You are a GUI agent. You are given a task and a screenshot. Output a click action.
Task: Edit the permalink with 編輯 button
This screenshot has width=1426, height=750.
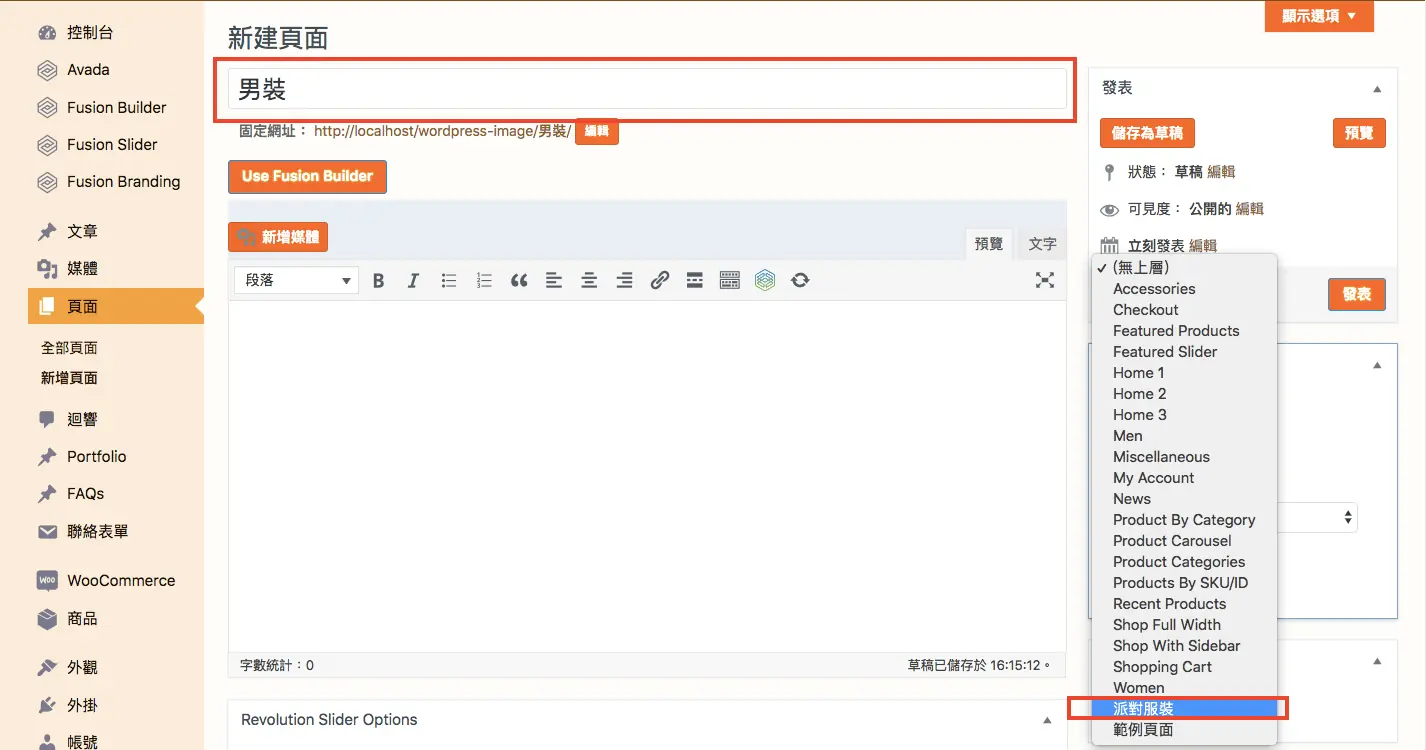[597, 131]
